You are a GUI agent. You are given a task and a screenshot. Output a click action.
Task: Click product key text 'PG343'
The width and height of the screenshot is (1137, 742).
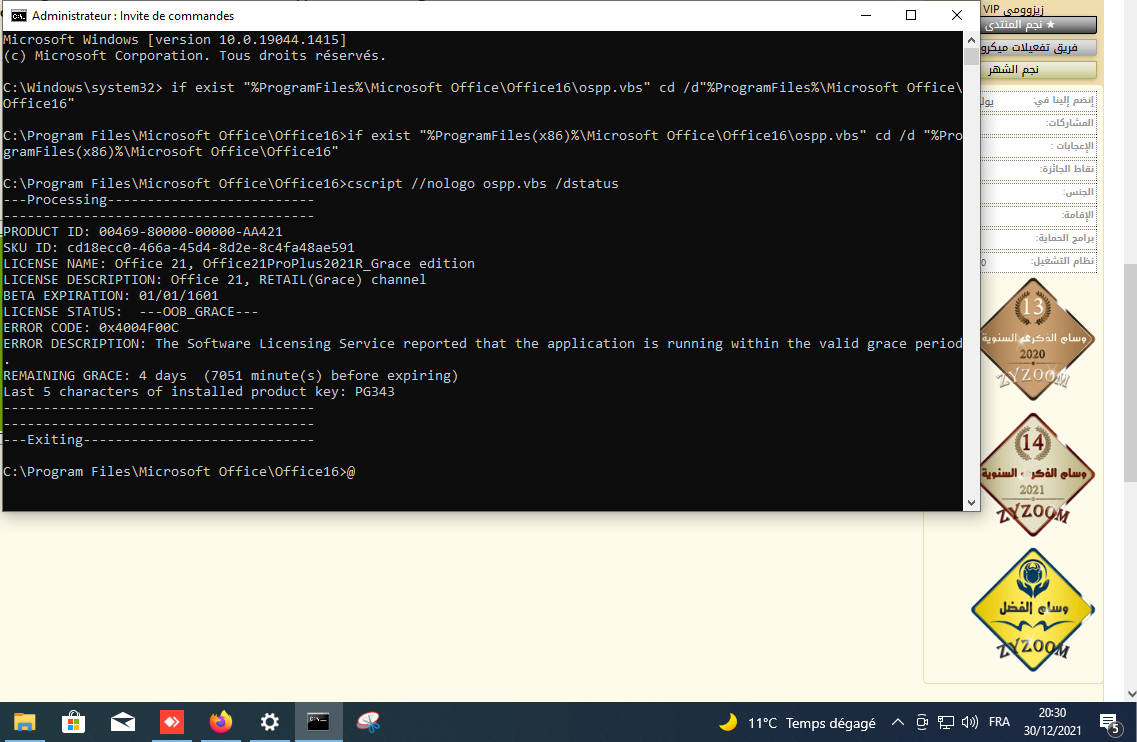(375, 391)
